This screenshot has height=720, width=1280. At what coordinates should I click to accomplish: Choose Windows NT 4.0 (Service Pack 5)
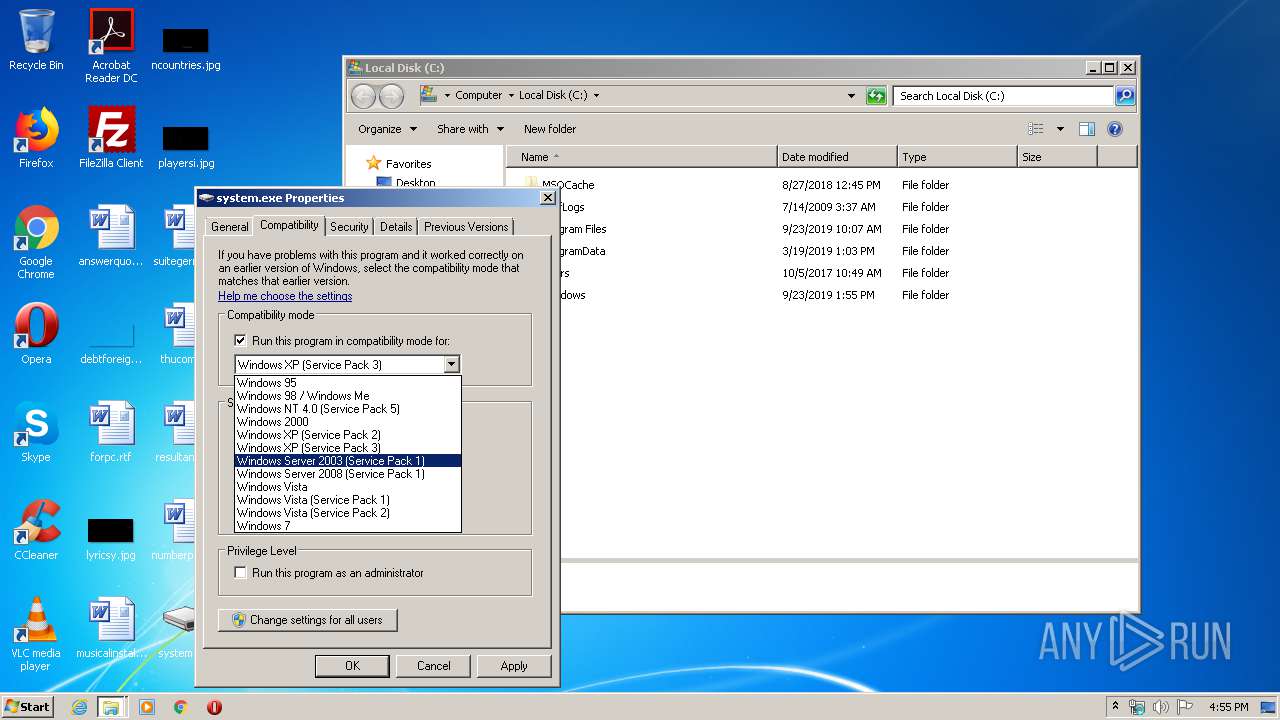348,409
